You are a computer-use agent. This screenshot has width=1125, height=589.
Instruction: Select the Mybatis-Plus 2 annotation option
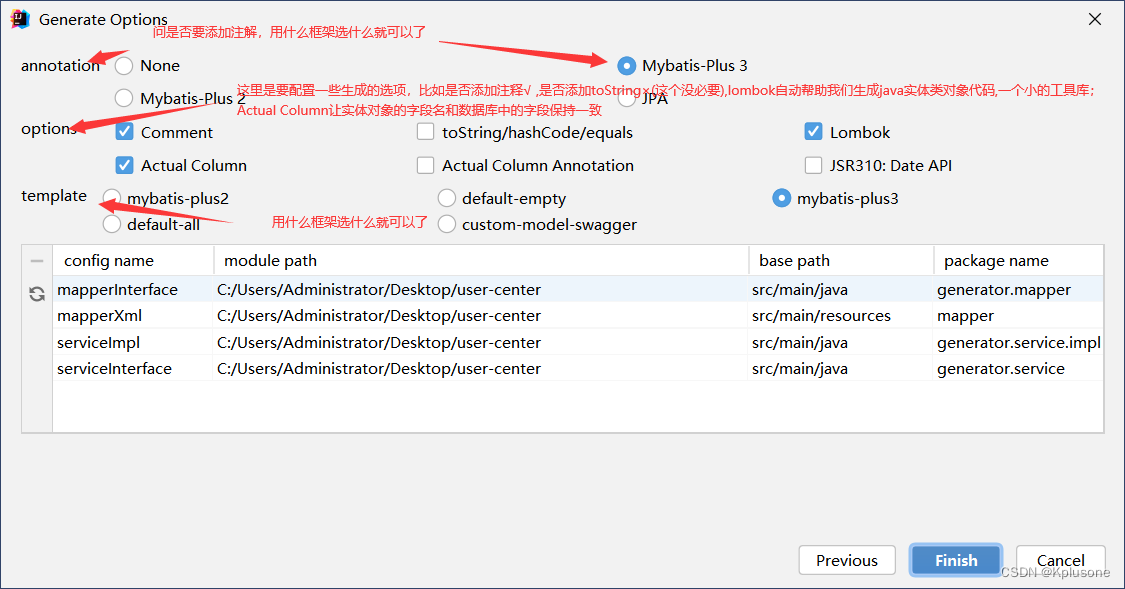pyautogui.click(x=124, y=98)
